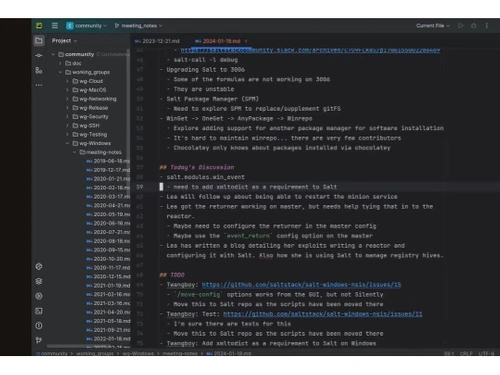Run the current file with play icon
500x375 pixels.
click(x=460, y=26)
